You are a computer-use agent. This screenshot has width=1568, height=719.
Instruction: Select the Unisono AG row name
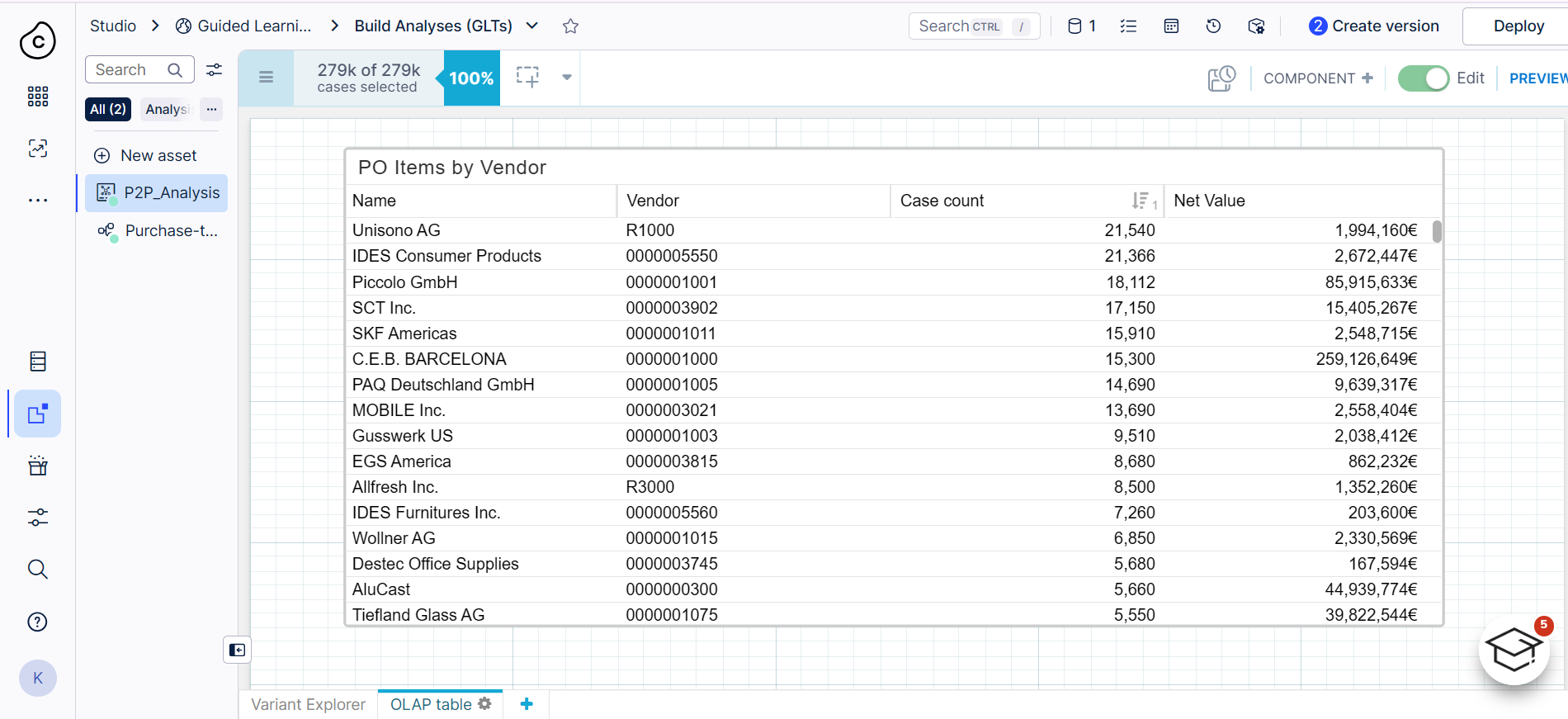(396, 230)
